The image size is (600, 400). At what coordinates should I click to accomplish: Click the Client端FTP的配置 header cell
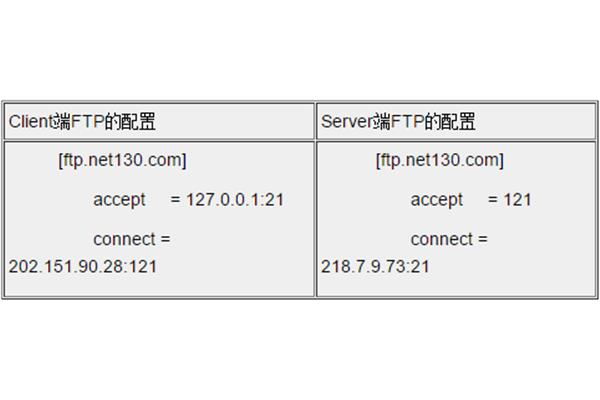click(x=159, y=121)
